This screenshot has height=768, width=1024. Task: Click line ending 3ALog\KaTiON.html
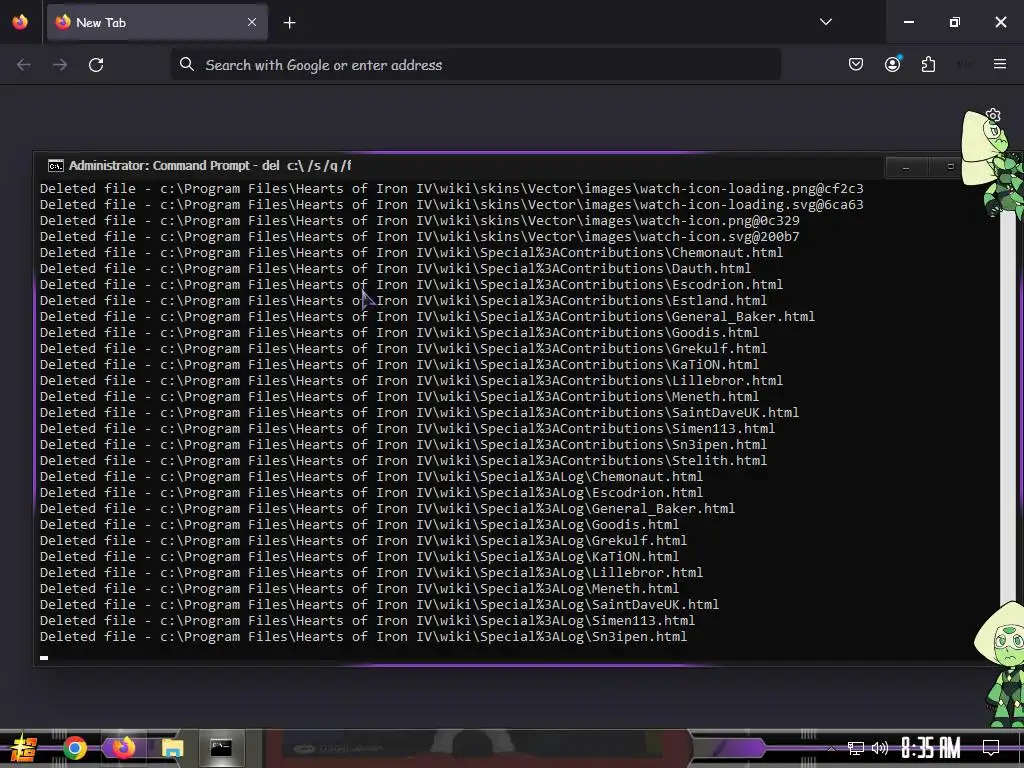pos(359,556)
